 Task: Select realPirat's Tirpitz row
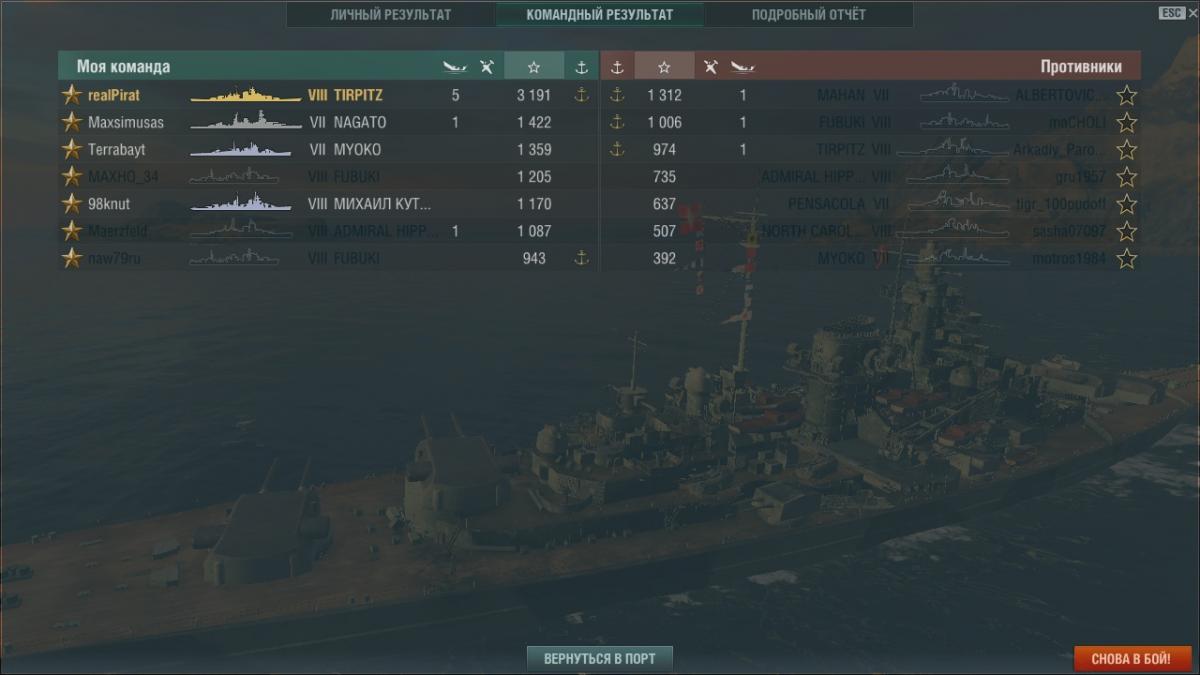328,95
